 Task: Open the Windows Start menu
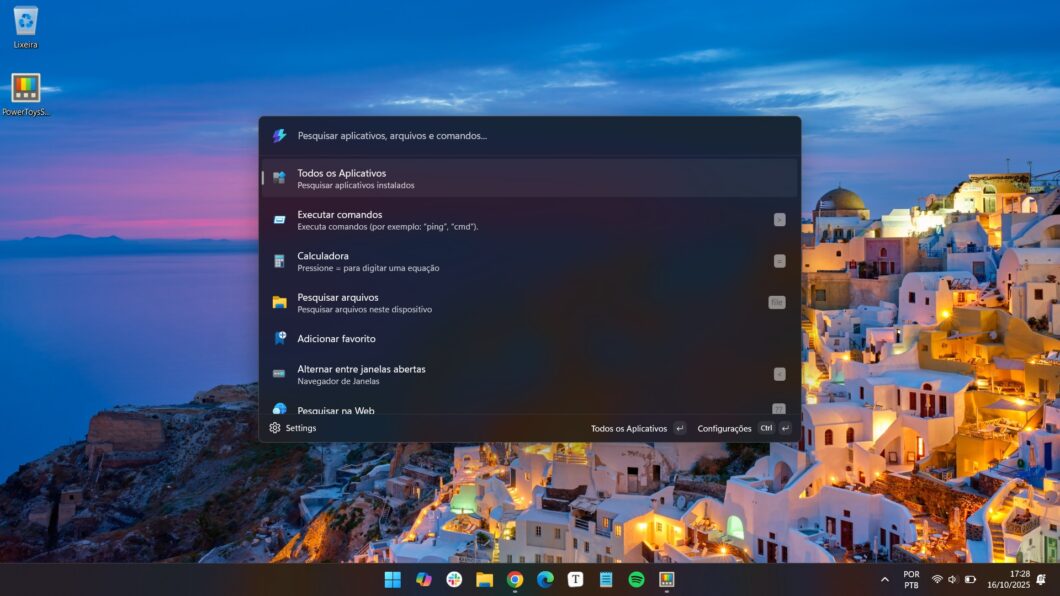point(393,580)
